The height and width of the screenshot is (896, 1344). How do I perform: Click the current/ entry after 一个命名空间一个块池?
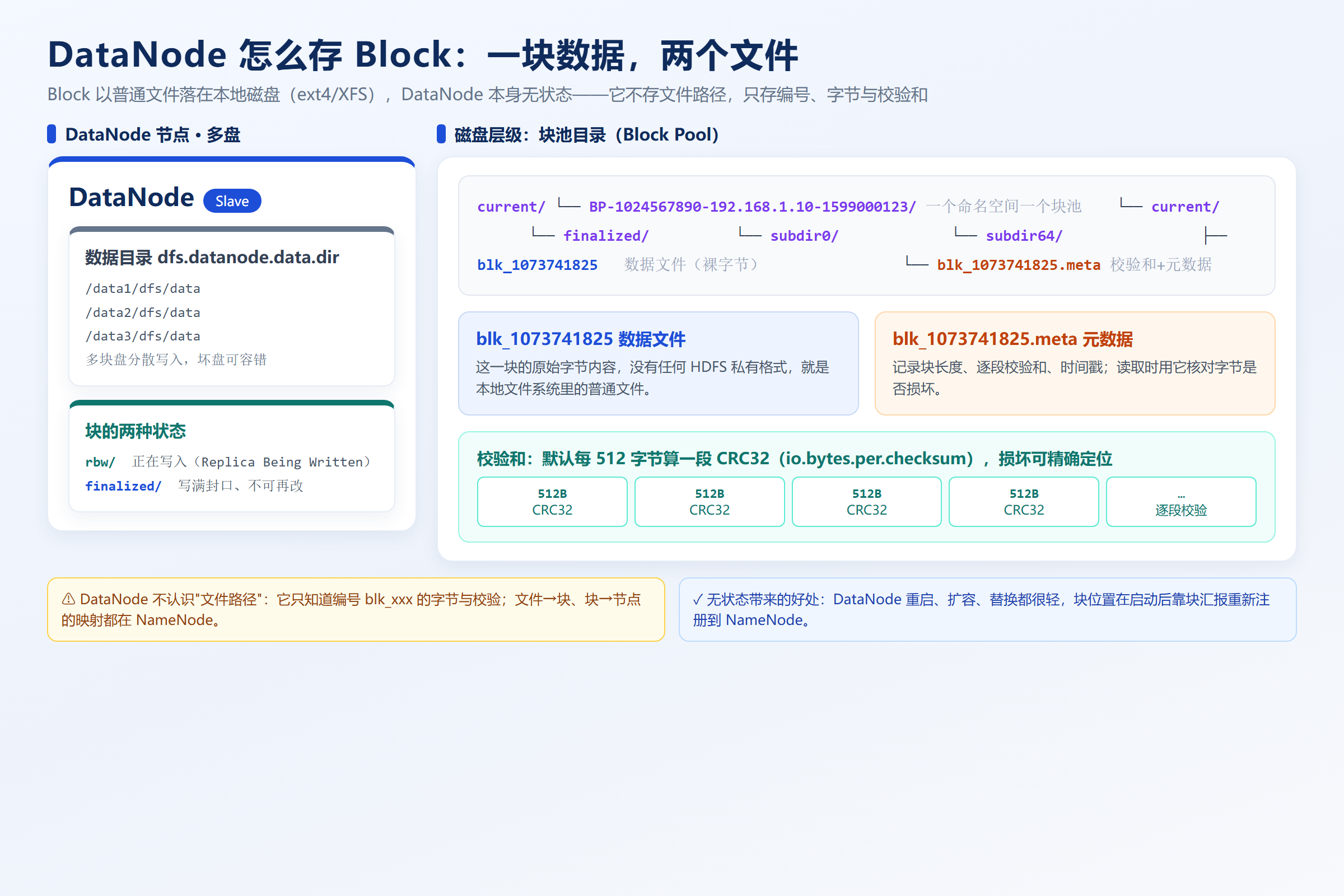coord(1185,206)
